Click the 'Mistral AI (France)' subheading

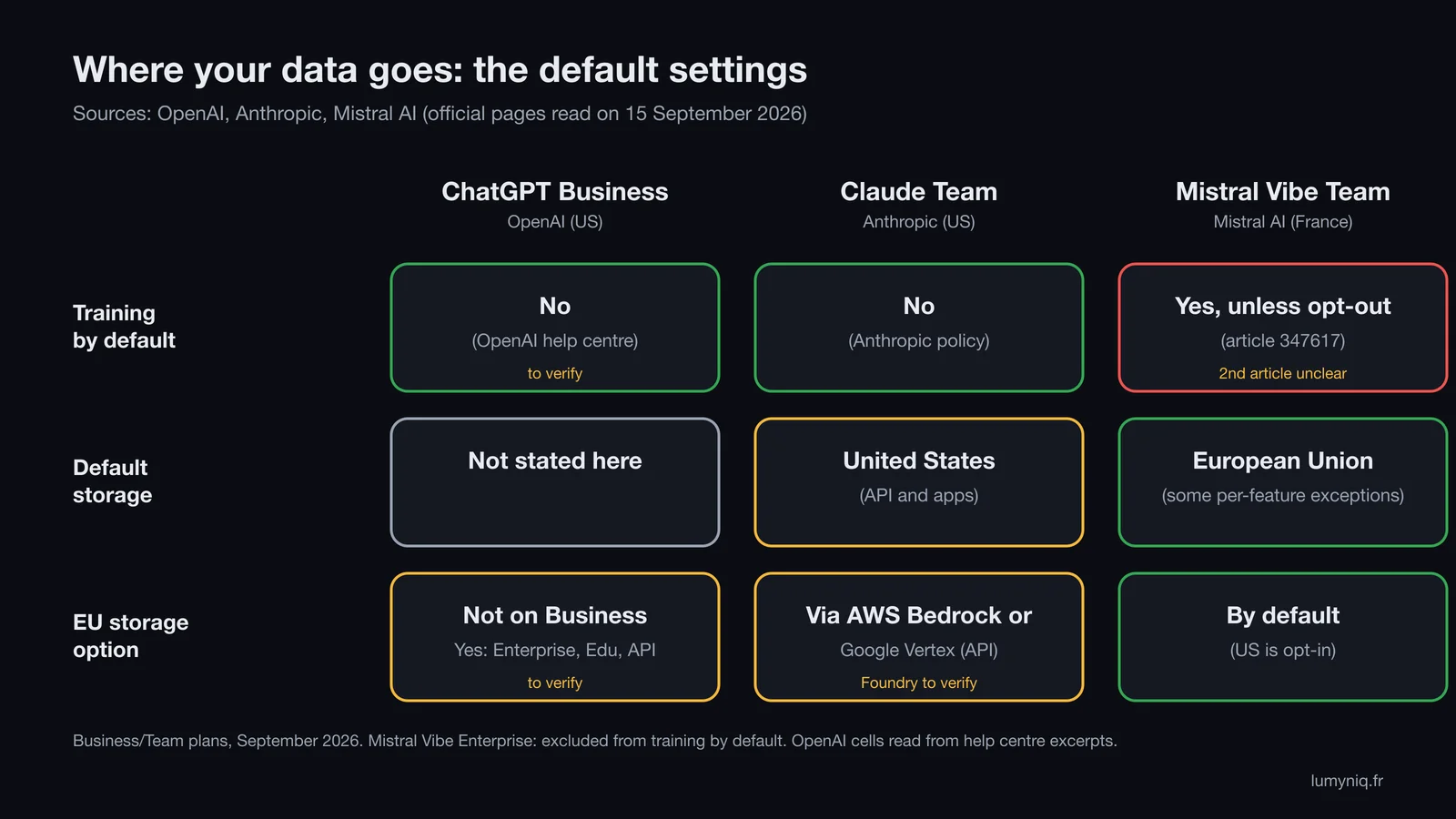(1283, 222)
